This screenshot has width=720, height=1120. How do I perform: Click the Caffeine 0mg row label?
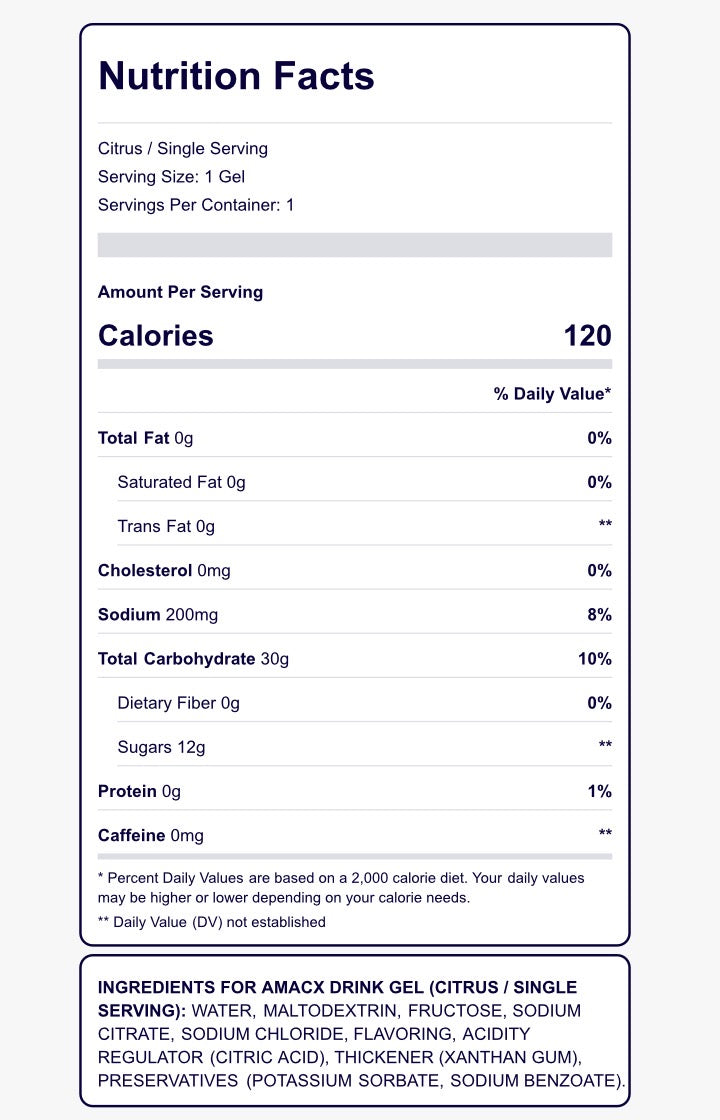(x=151, y=835)
